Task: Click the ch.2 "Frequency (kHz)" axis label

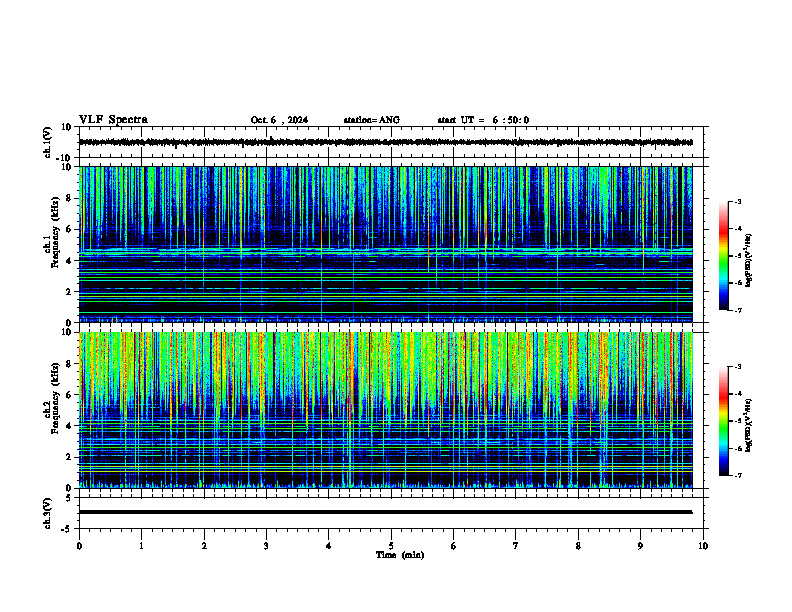Action: [55, 398]
